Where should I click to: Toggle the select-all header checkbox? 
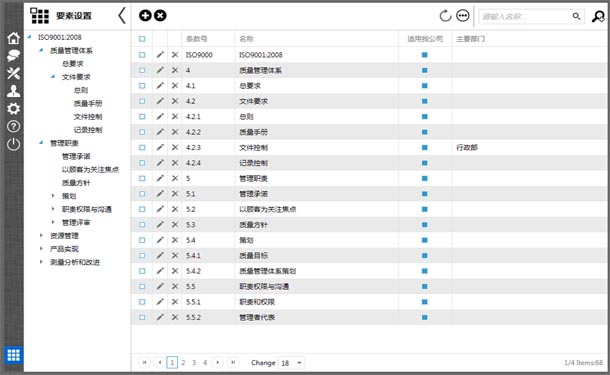(142, 39)
